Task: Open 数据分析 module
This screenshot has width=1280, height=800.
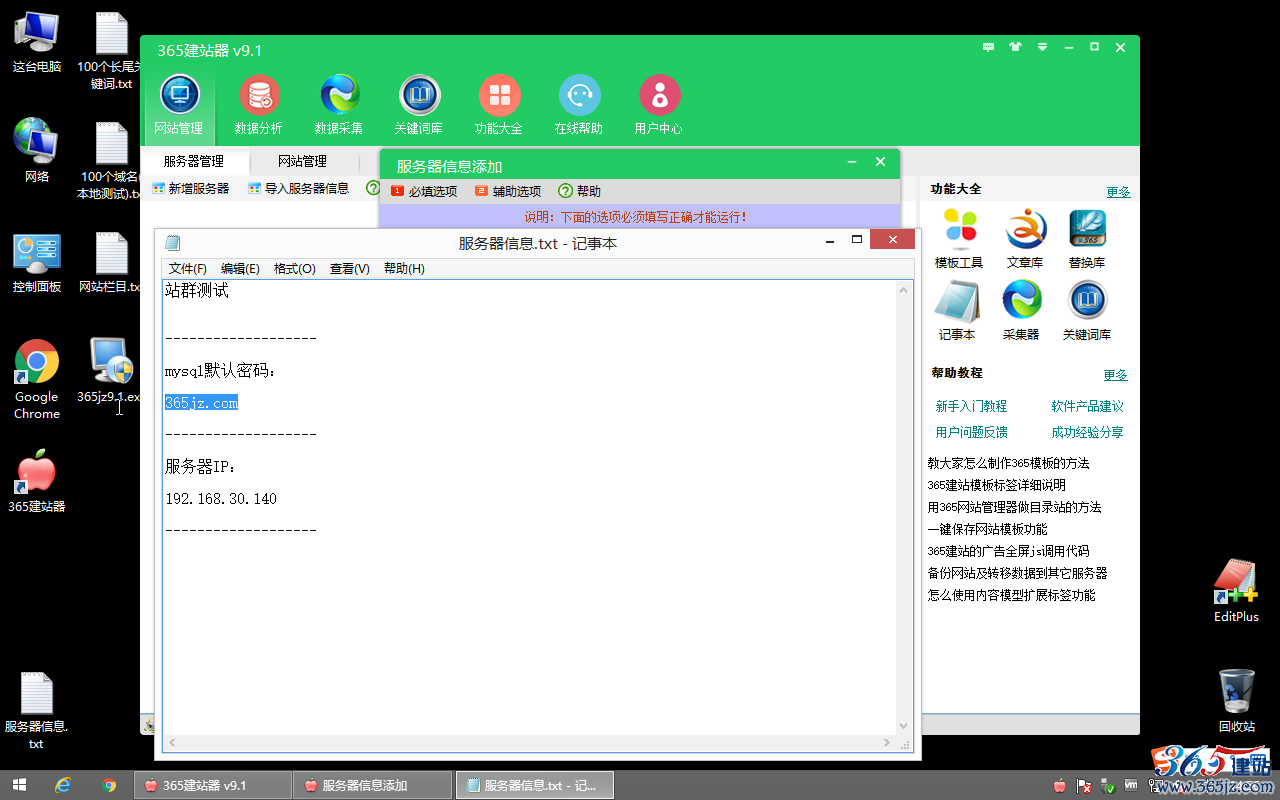Action: [x=259, y=105]
